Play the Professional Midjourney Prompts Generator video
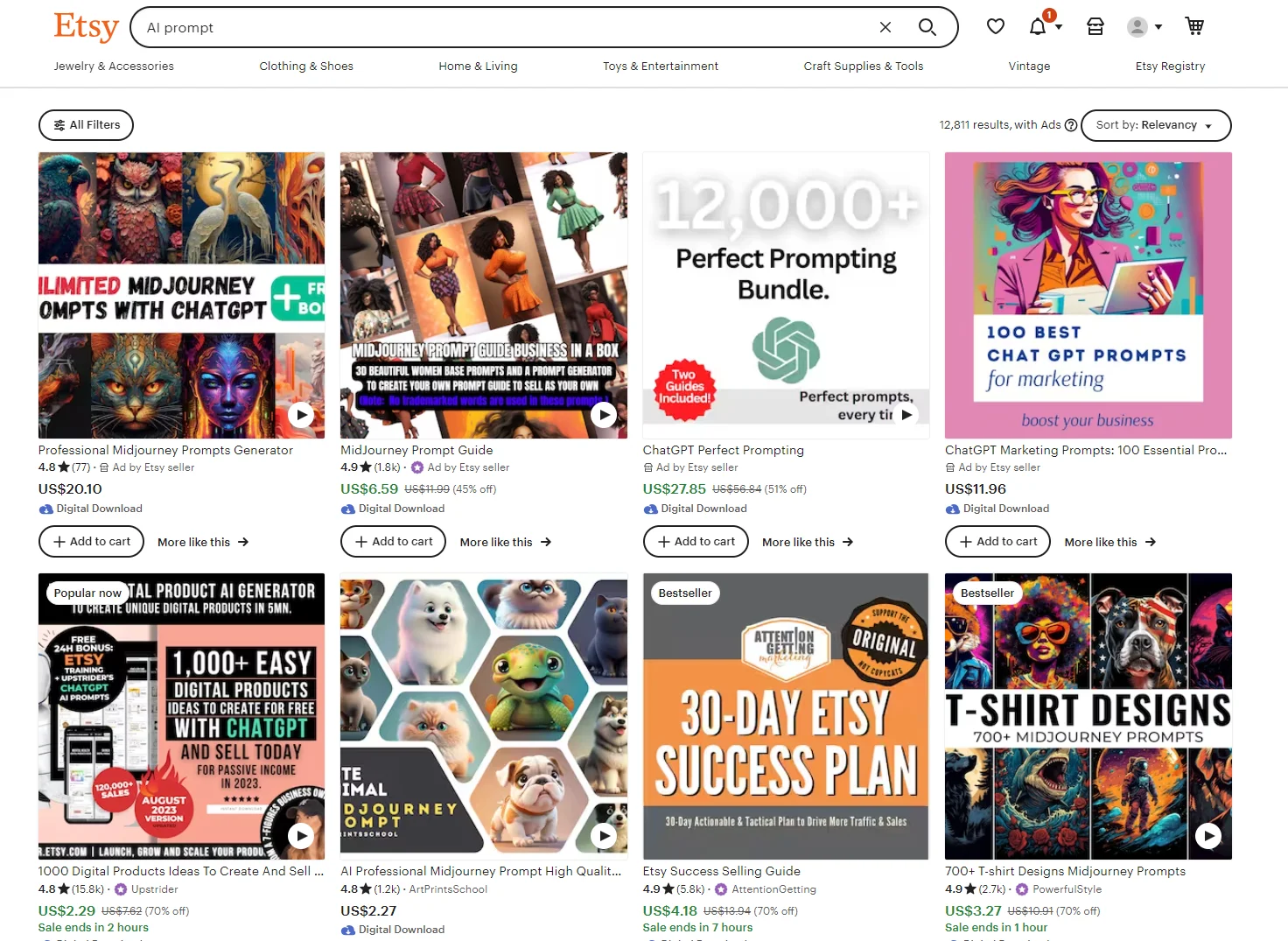This screenshot has height=941, width=1288. pos(301,415)
